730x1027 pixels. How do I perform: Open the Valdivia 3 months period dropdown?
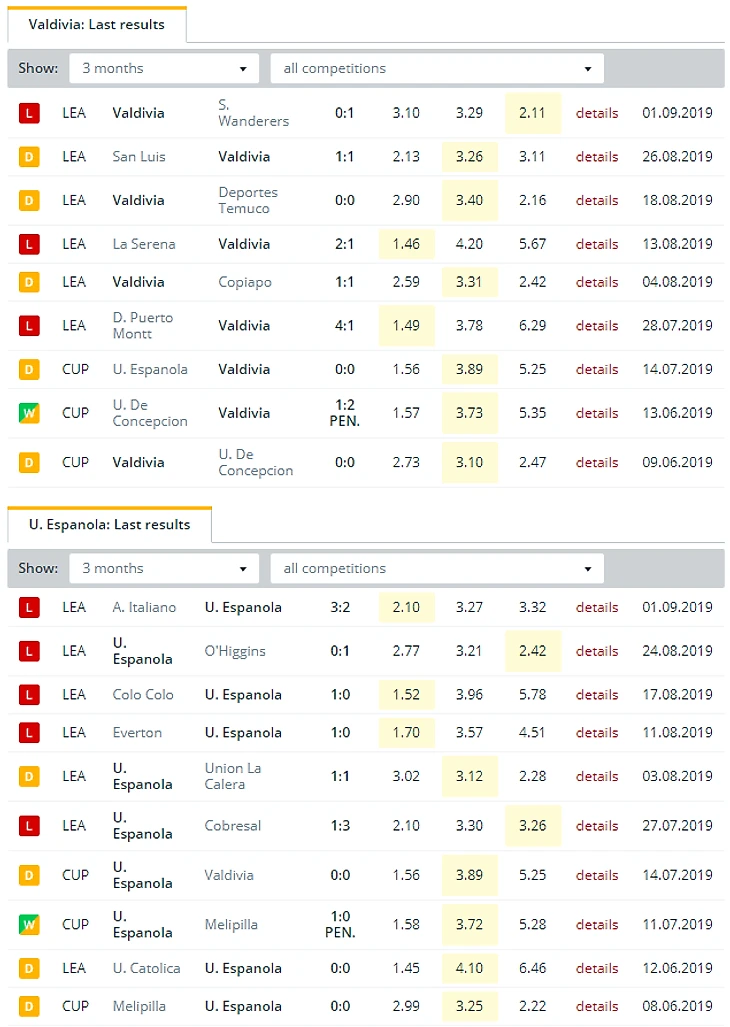[164, 69]
